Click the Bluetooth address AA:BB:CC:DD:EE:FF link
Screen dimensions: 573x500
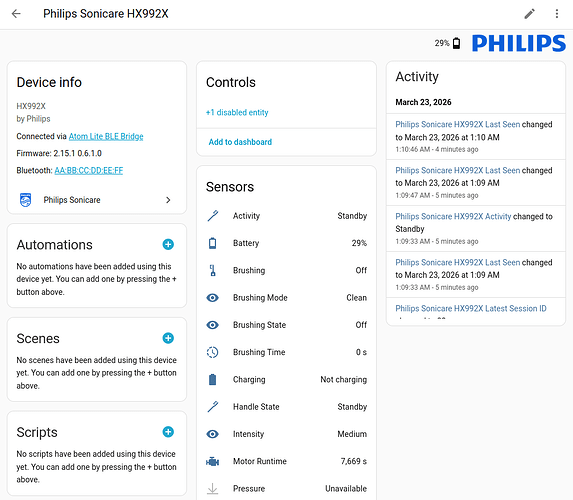pyautogui.click(x=89, y=170)
